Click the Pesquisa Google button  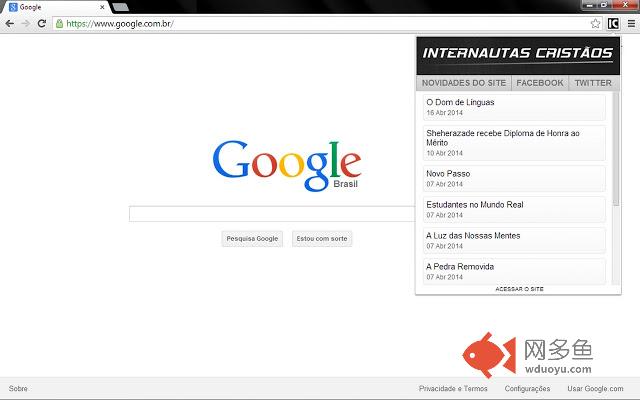(252, 239)
